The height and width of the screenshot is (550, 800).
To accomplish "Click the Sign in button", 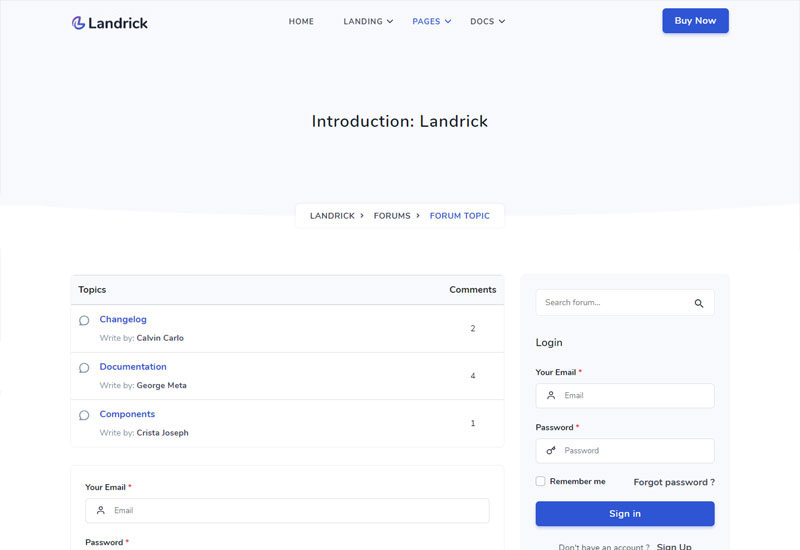I will [x=625, y=514].
